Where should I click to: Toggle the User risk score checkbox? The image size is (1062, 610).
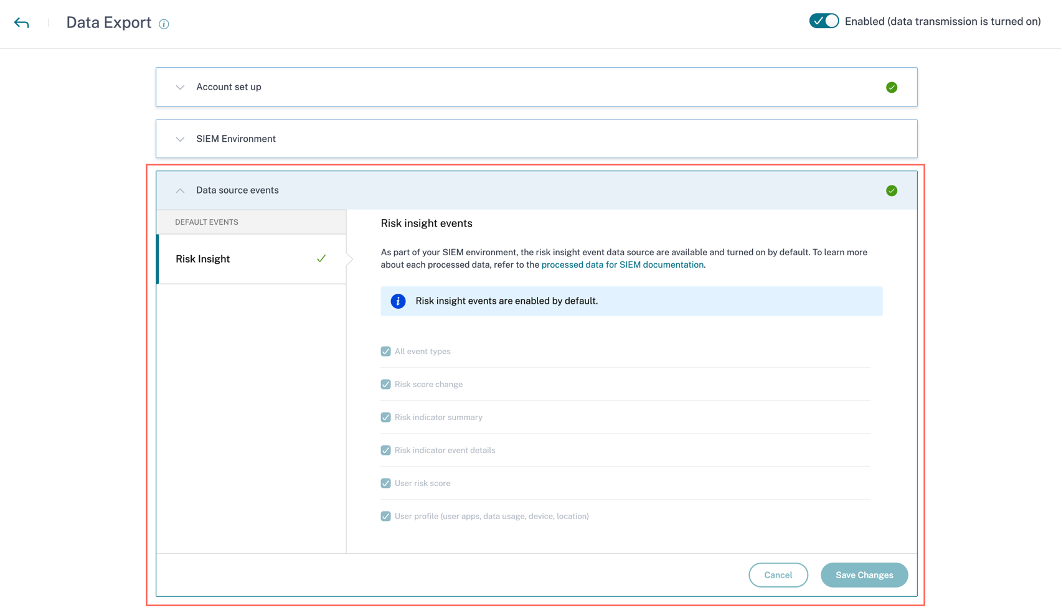coord(386,483)
